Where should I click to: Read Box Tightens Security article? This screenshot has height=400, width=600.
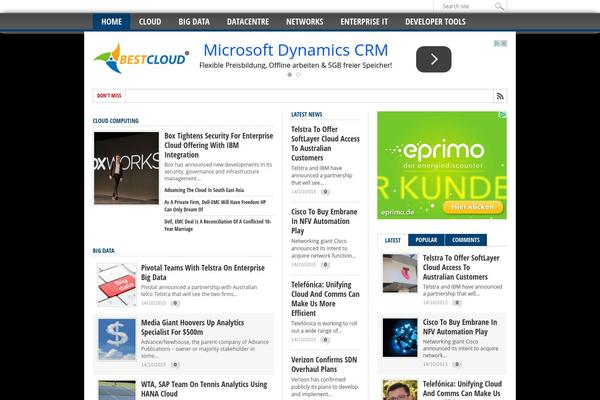[x=218, y=145]
